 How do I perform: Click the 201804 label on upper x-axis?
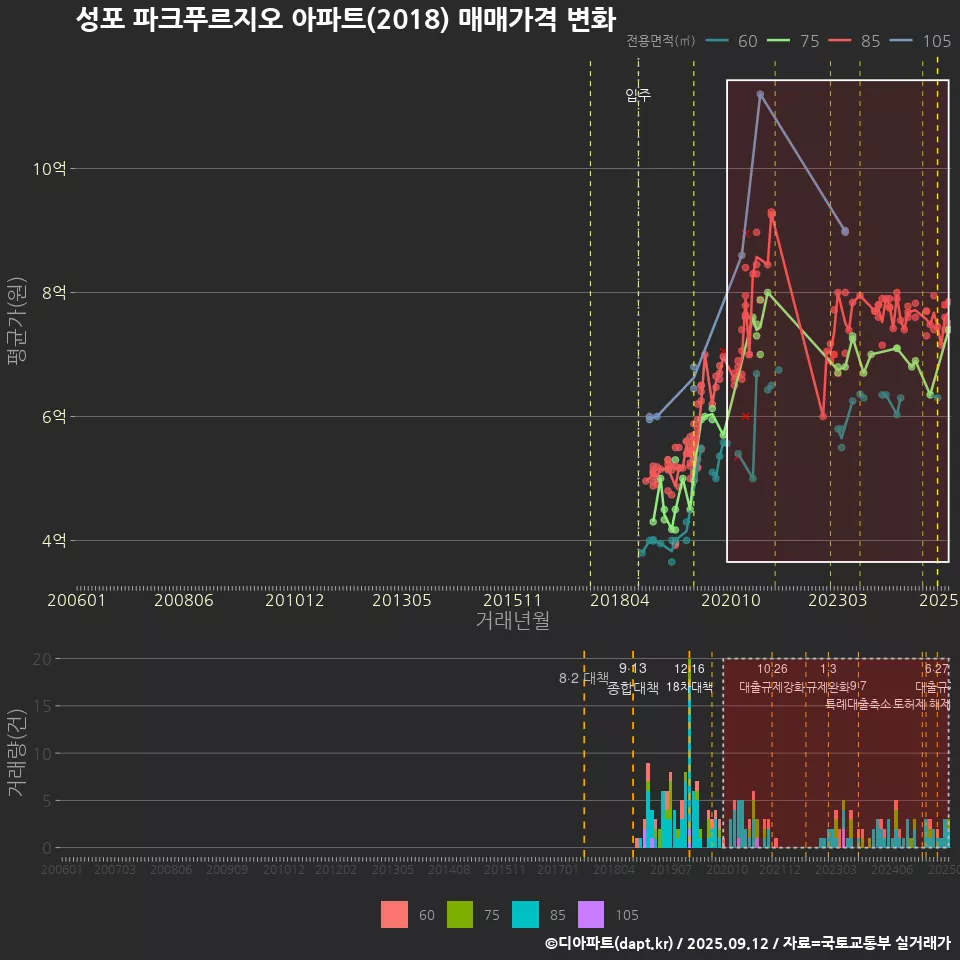tap(619, 600)
